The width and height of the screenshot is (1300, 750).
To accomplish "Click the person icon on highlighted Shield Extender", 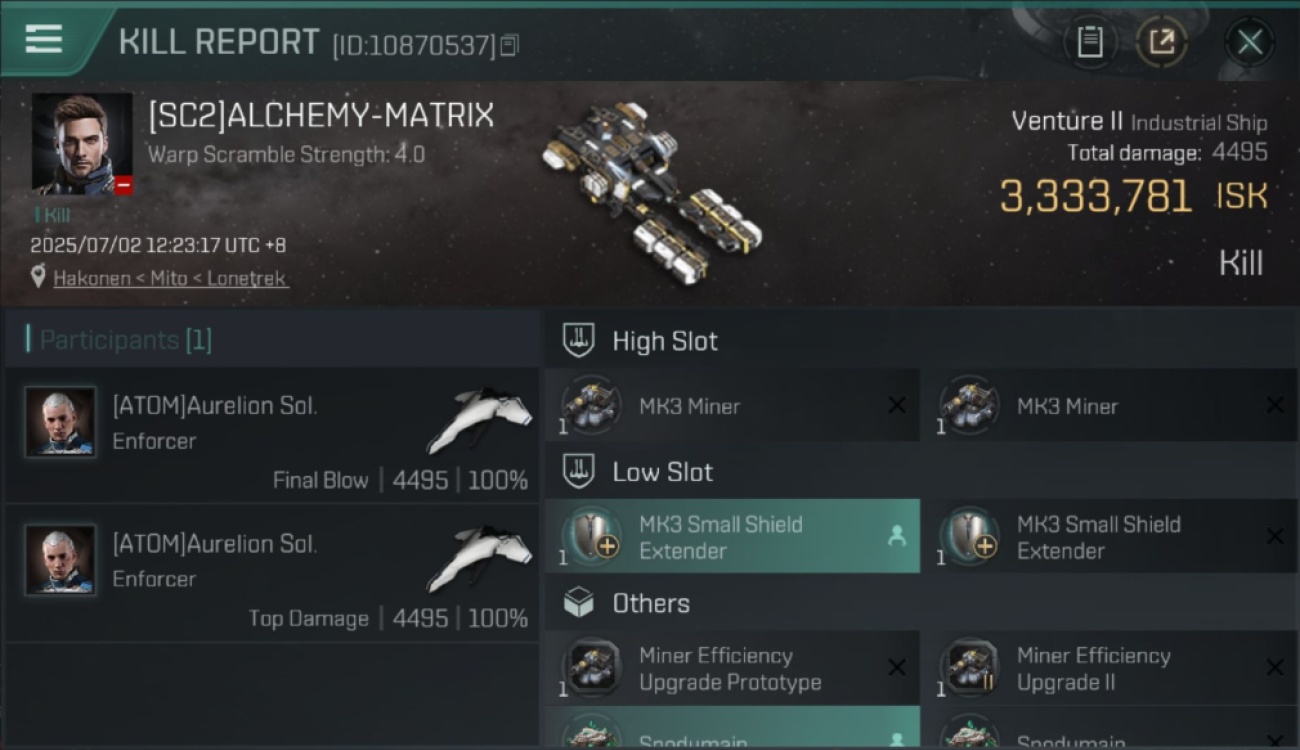I will tap(896, 537).
